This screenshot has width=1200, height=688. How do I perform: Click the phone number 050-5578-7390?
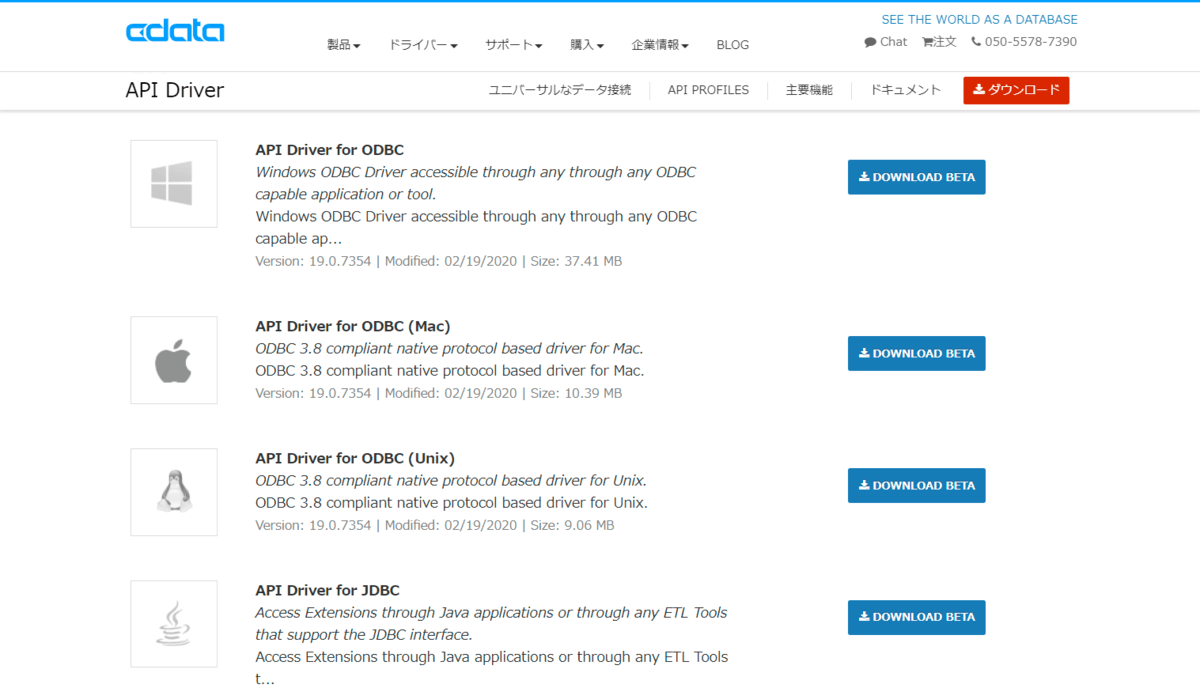pos(1031,42)
